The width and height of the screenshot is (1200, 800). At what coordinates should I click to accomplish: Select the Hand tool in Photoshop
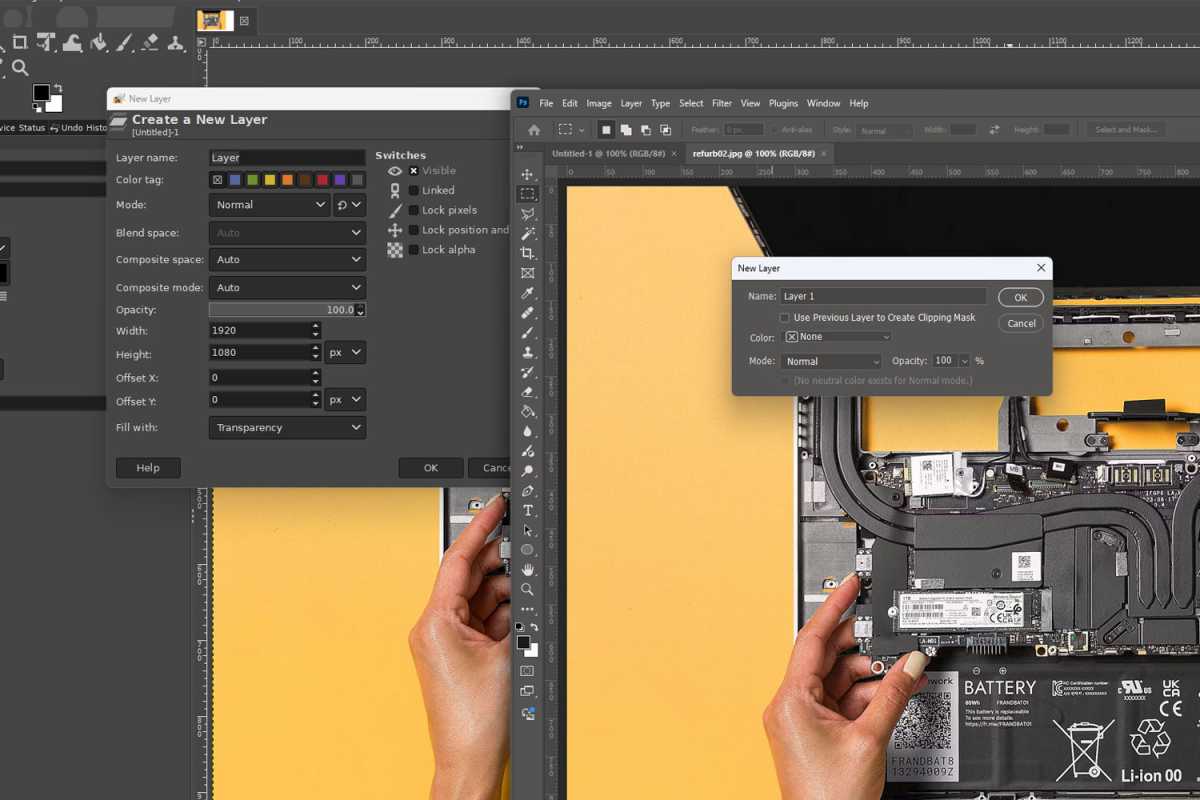527,565
